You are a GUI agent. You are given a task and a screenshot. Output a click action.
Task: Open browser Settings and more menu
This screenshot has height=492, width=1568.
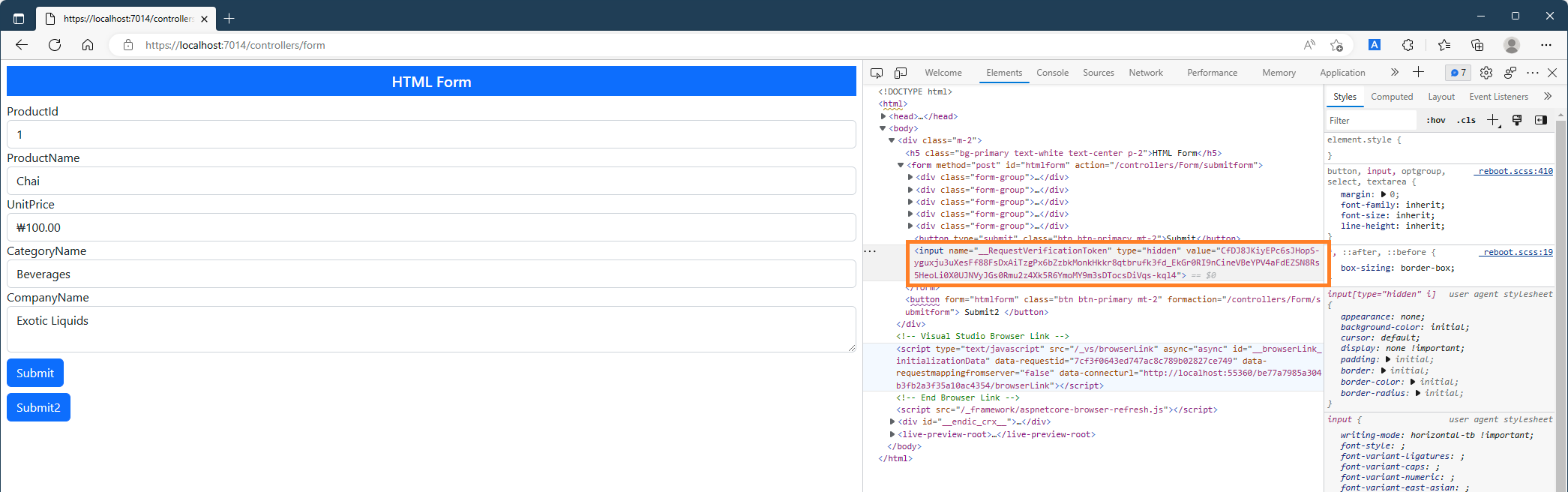coord(1546,45)
